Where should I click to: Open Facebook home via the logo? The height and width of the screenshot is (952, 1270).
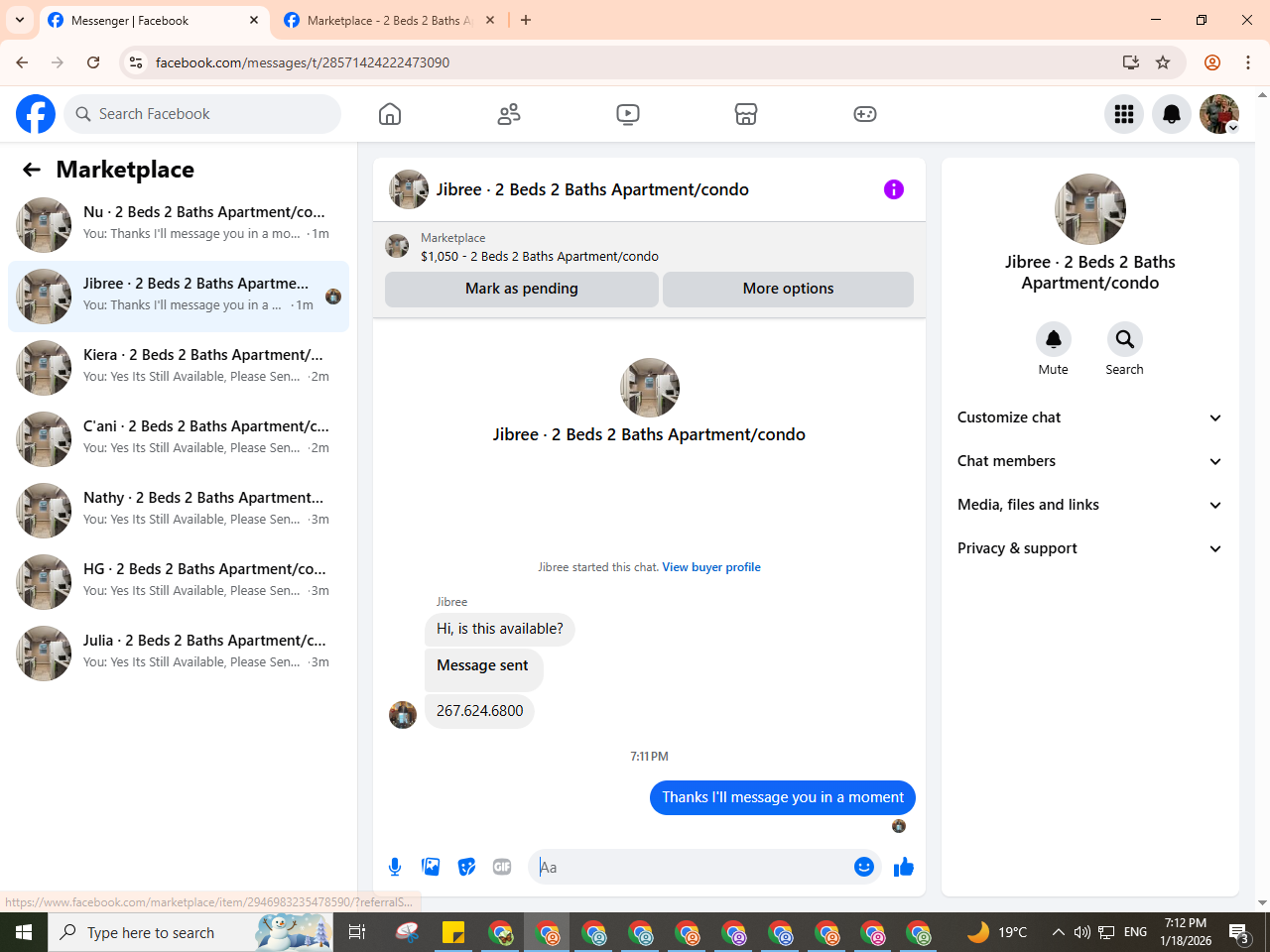(36, 114)
